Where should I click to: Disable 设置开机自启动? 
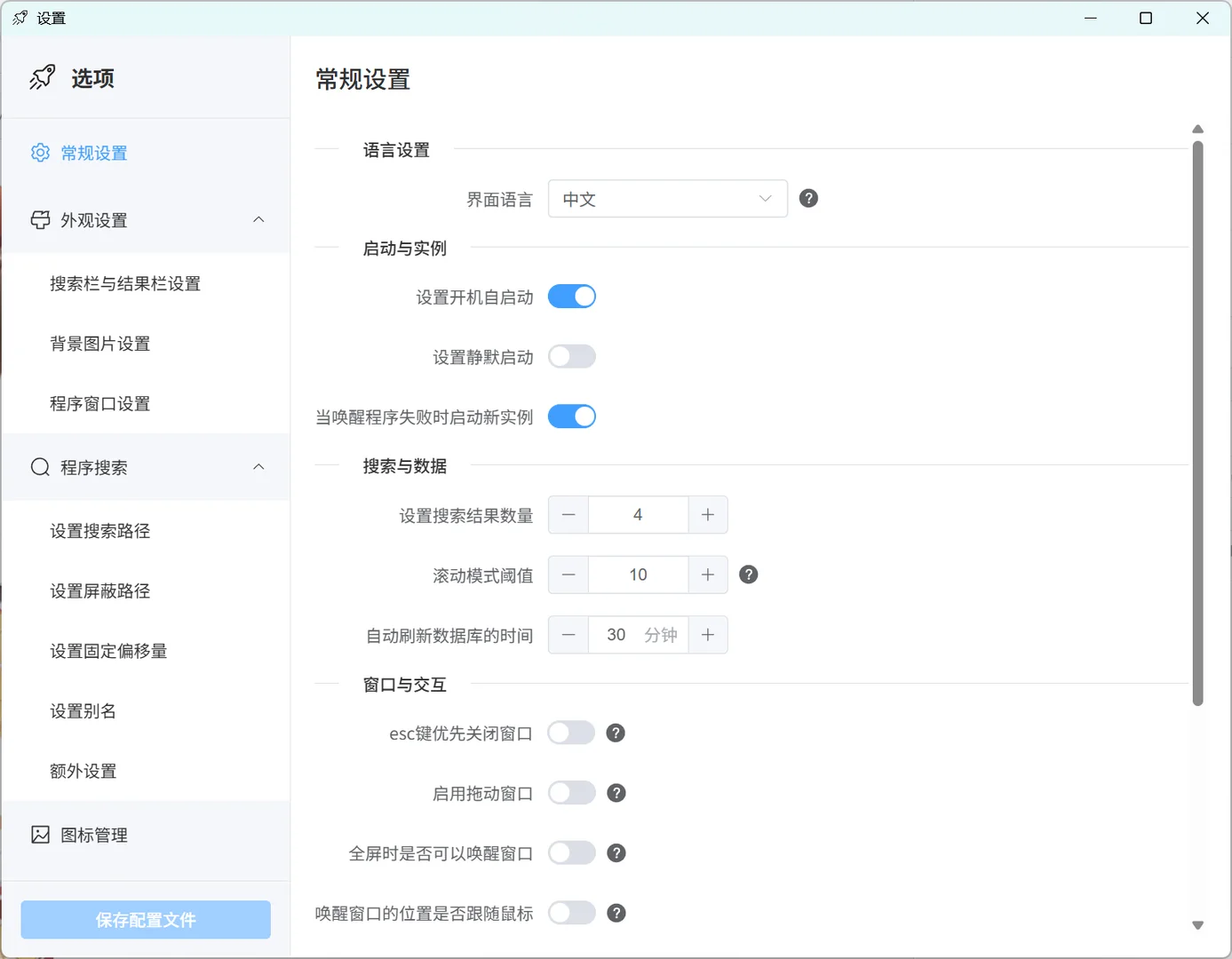(x=571, y=296)
